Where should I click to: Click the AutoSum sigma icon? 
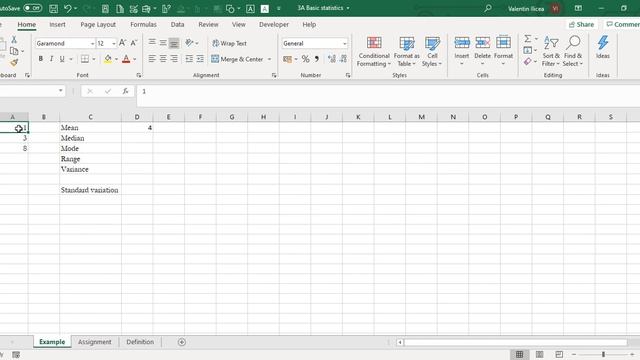click(x=527, y=39)
